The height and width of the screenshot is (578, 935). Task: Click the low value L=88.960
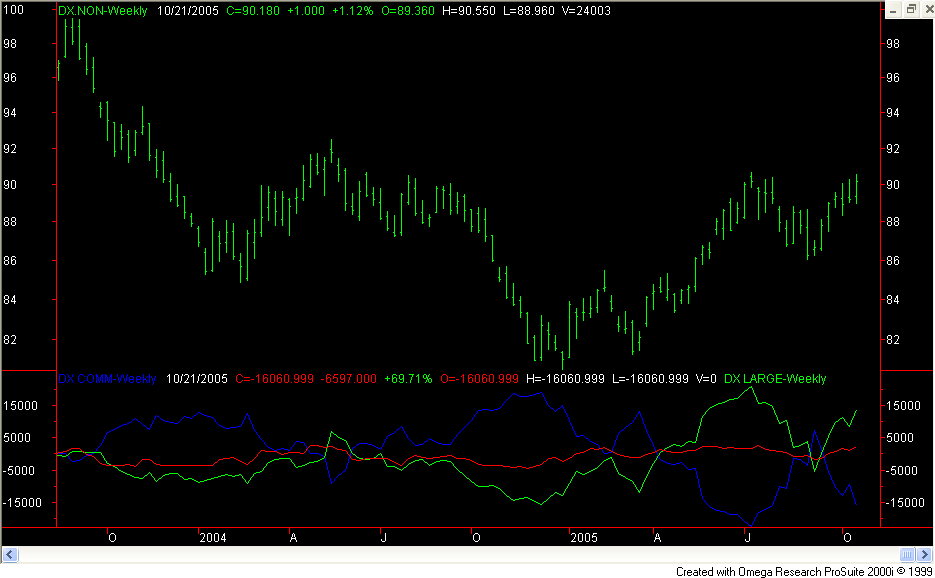(529, 11)
